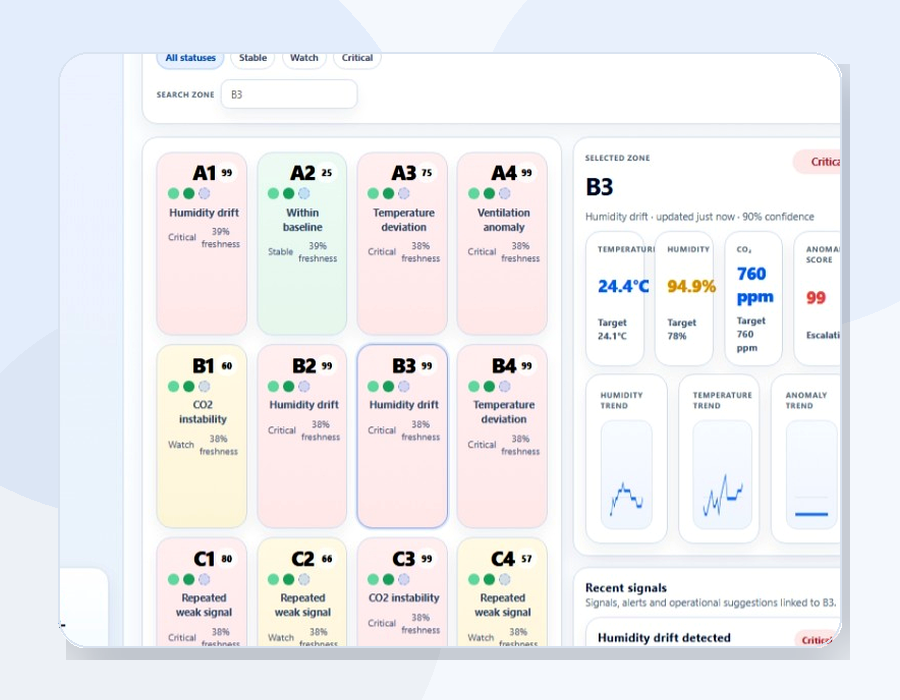Click the anomaly score badge 75 on A3
Image resolution: width=900 pixels, height=700 pixels.
pyautogui.click(x=426, y=173)
